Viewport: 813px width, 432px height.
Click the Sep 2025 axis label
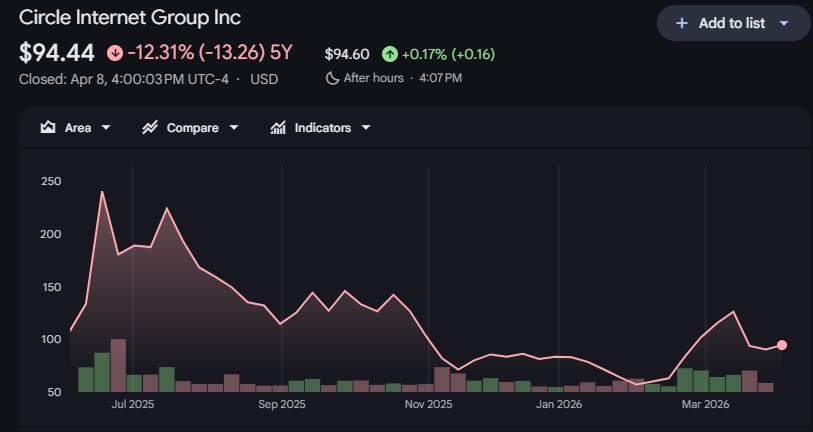pyautogui.click(x=282, y=404)
